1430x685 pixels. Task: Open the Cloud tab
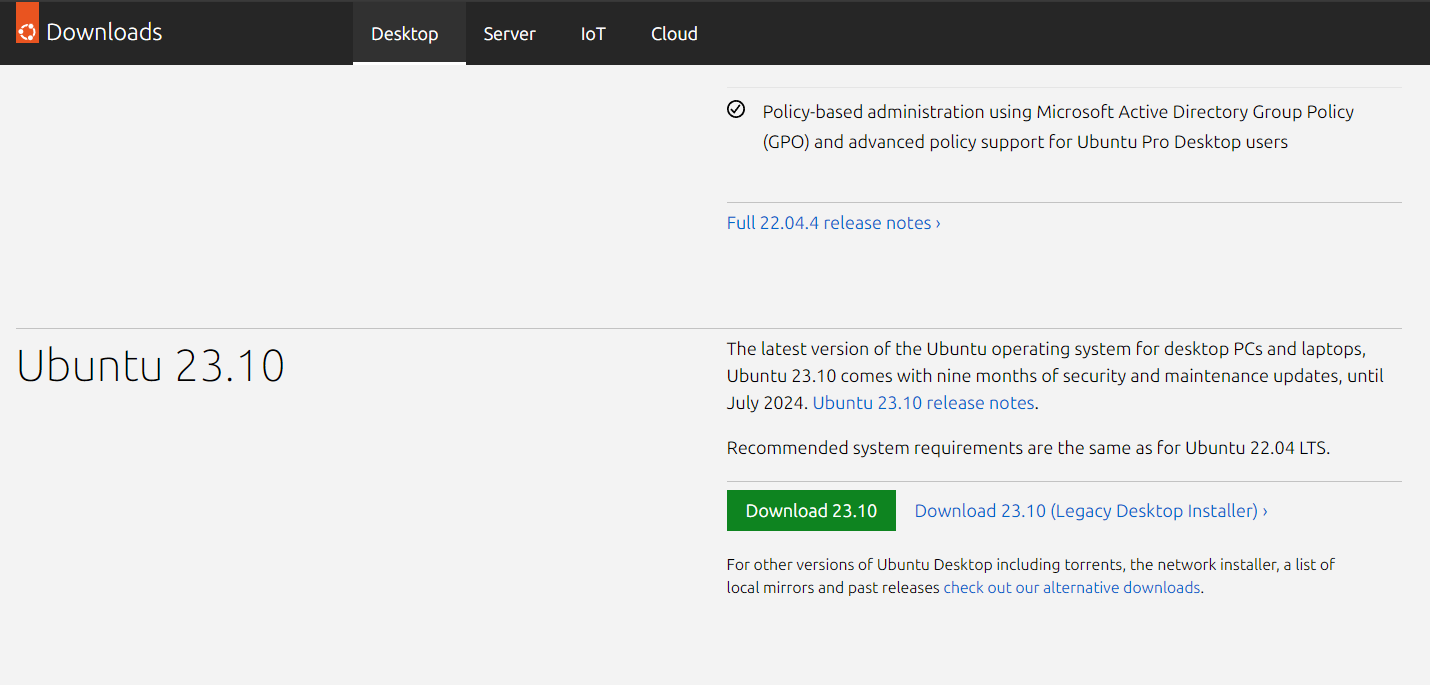coord(674,33)
